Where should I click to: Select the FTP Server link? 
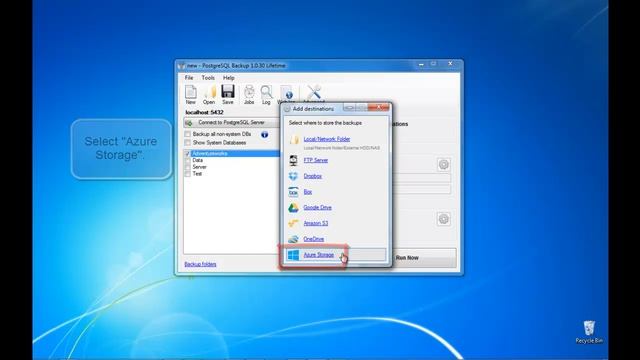click(x=316, y=160)
